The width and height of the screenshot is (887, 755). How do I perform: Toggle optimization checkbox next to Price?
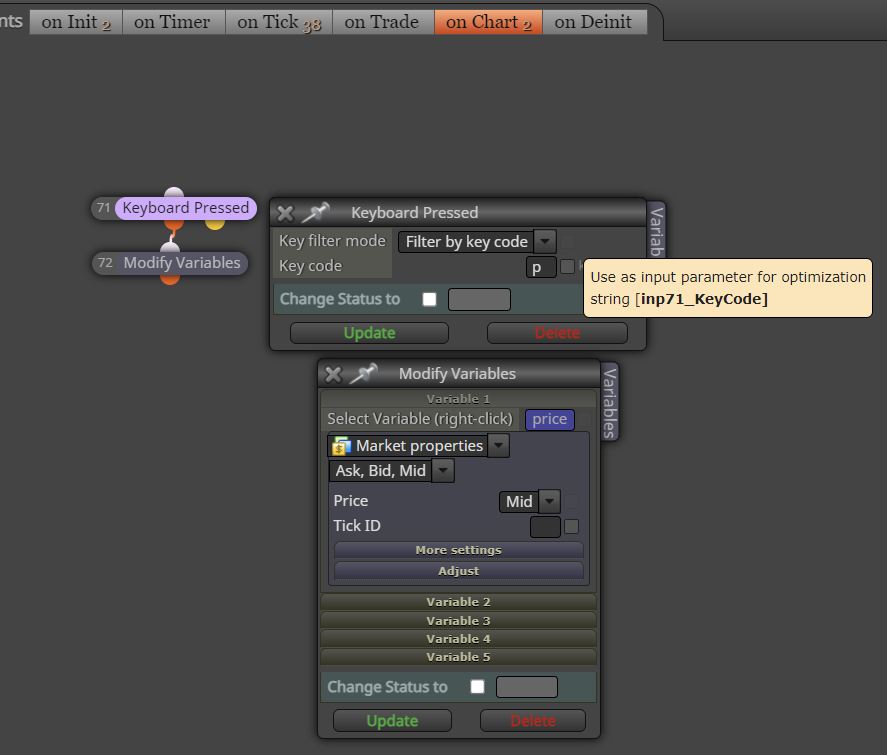tap(572, 501)
